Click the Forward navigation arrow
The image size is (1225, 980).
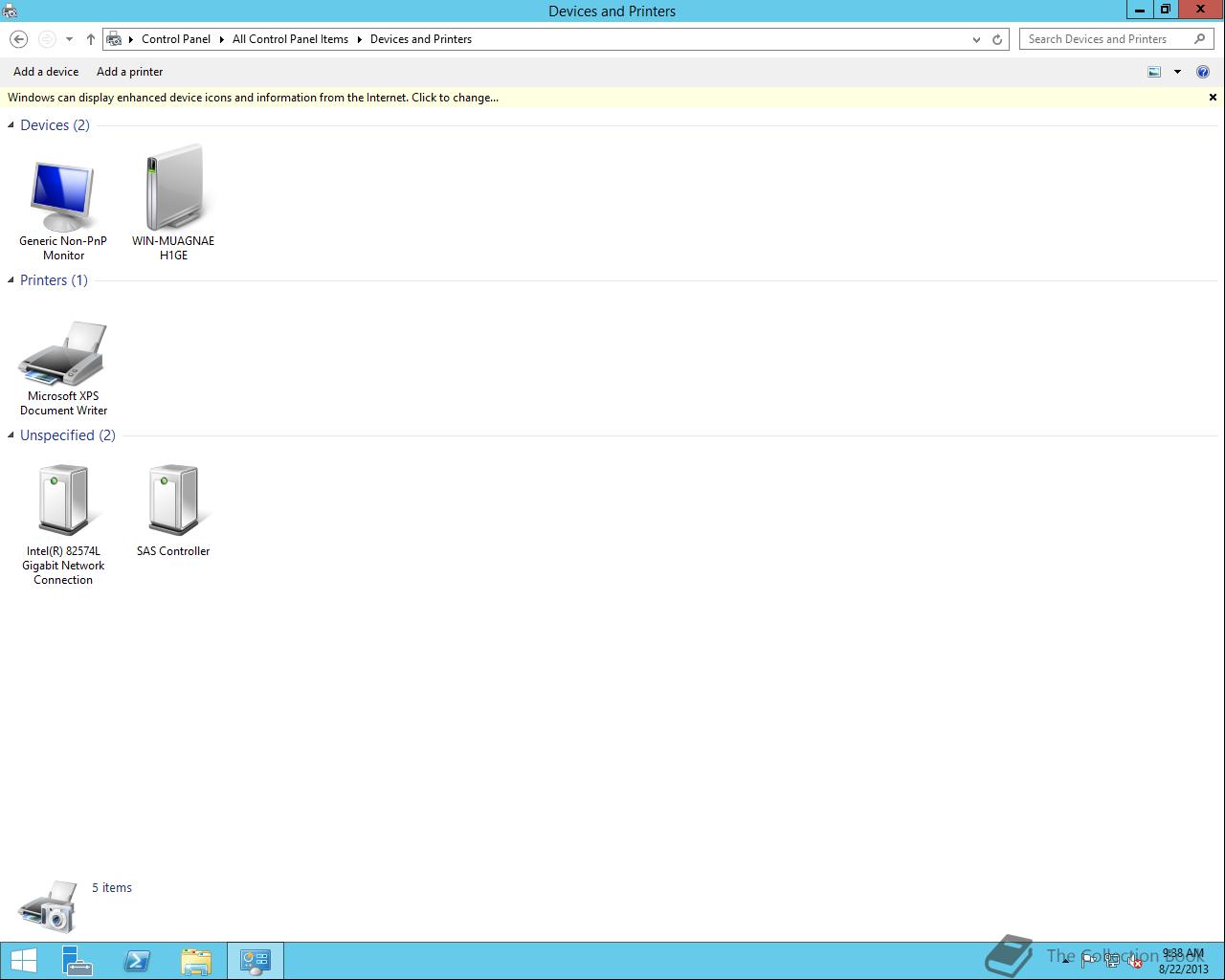click(x=47, y=39)
